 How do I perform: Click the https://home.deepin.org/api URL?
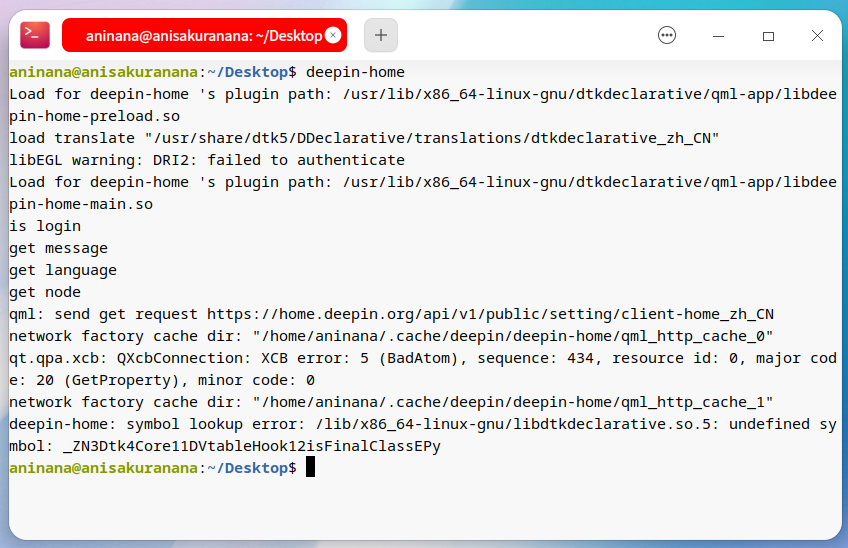491,314
